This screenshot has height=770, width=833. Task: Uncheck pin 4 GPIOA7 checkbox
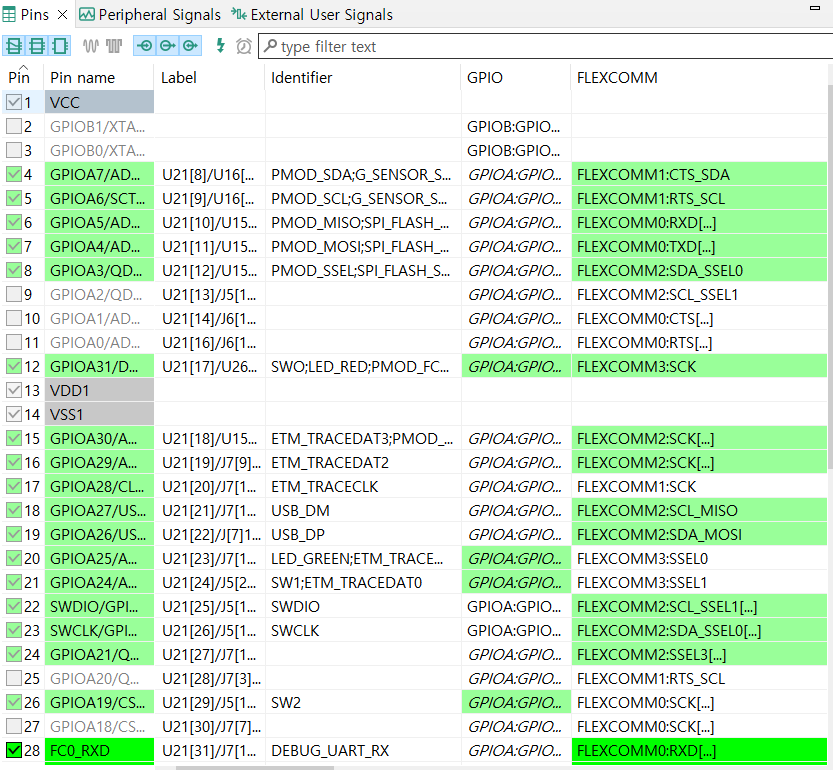tap(14, 174)
